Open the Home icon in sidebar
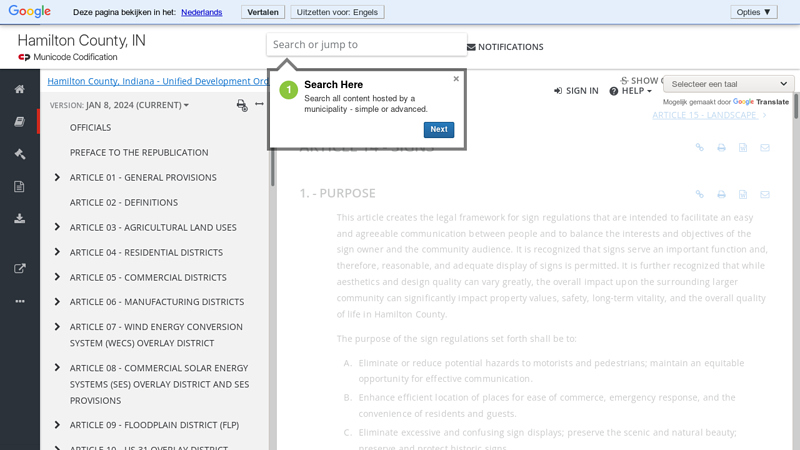This screenshot has width=800, height=450. tap(19, 89)
